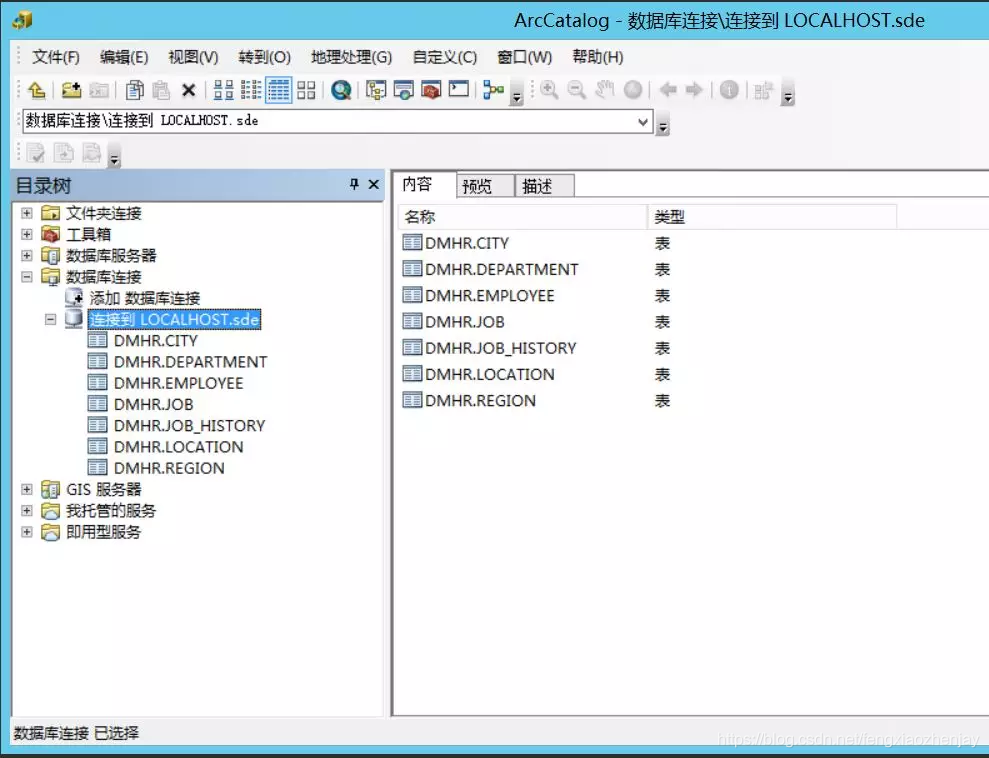
Task: Open the red ArcToolbox icon
Action: pyautogui.click(x=431, y=90)
